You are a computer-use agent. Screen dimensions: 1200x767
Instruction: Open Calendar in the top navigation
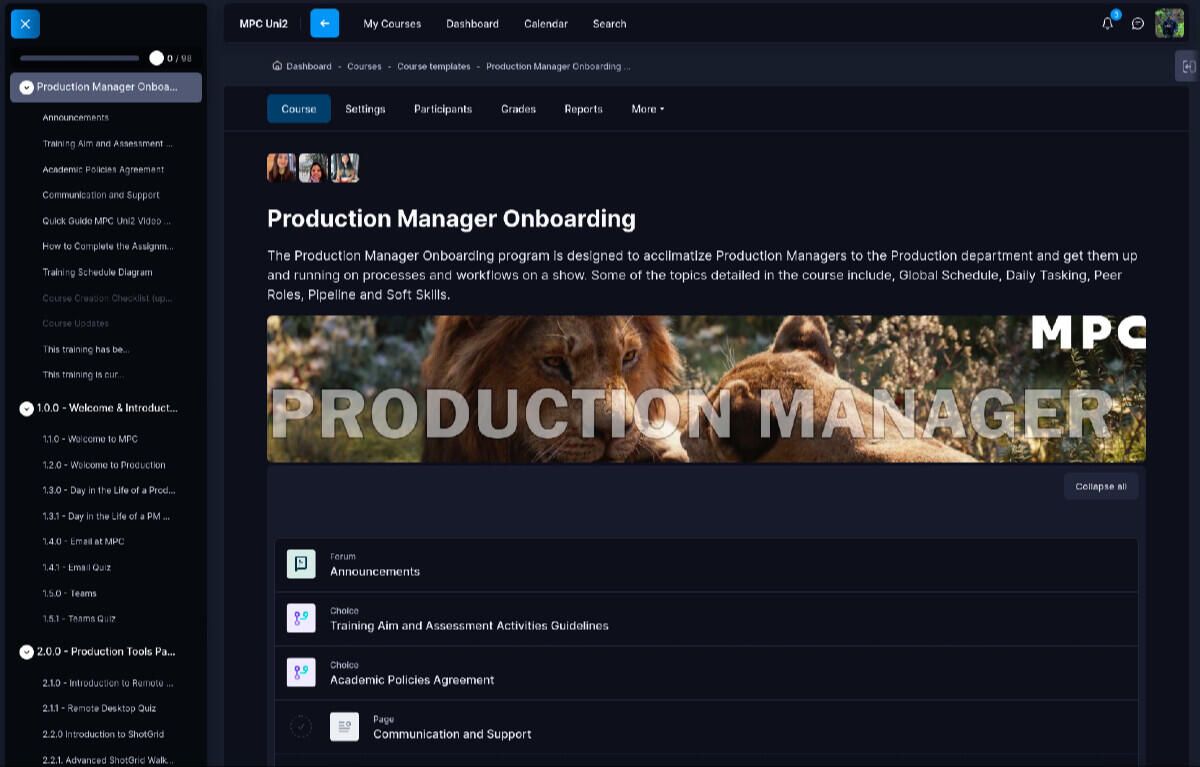546,23
